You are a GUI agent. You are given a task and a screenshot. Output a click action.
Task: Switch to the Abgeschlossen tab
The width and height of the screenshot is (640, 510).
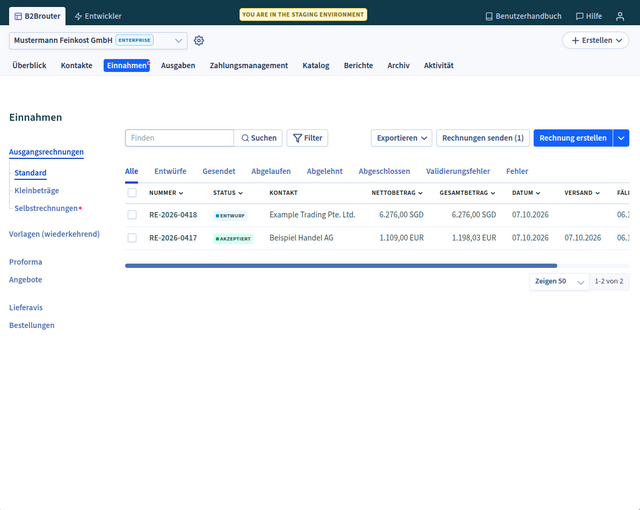384,171
